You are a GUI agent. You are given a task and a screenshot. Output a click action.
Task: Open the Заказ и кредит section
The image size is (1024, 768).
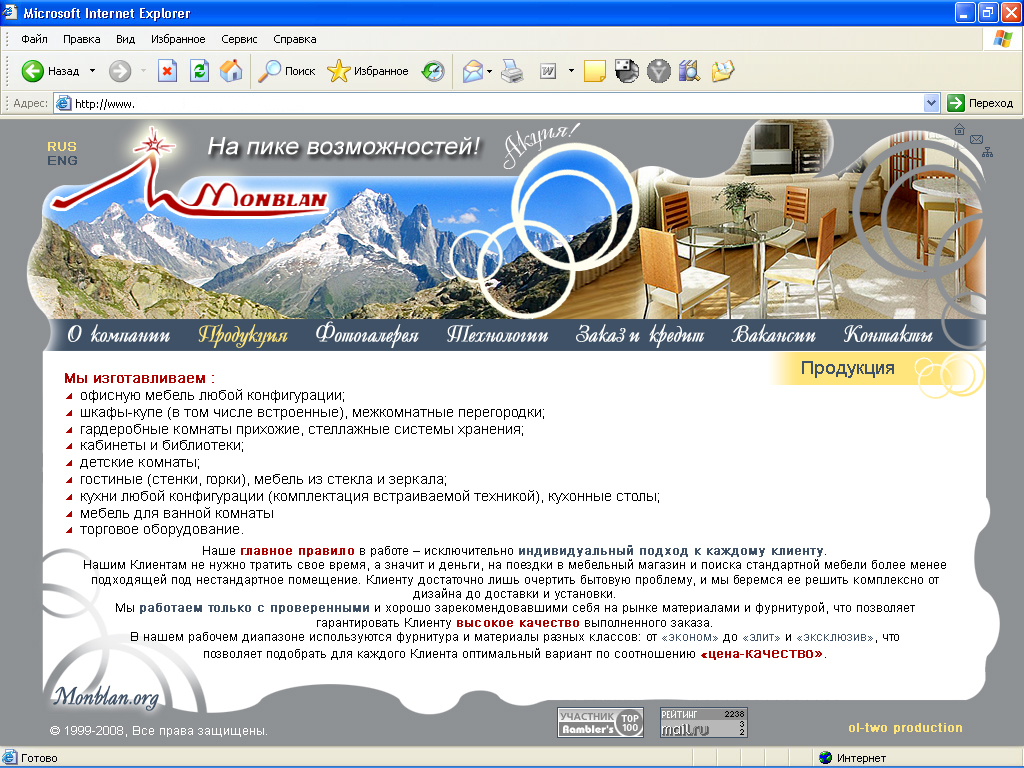[x=639, y=334]
